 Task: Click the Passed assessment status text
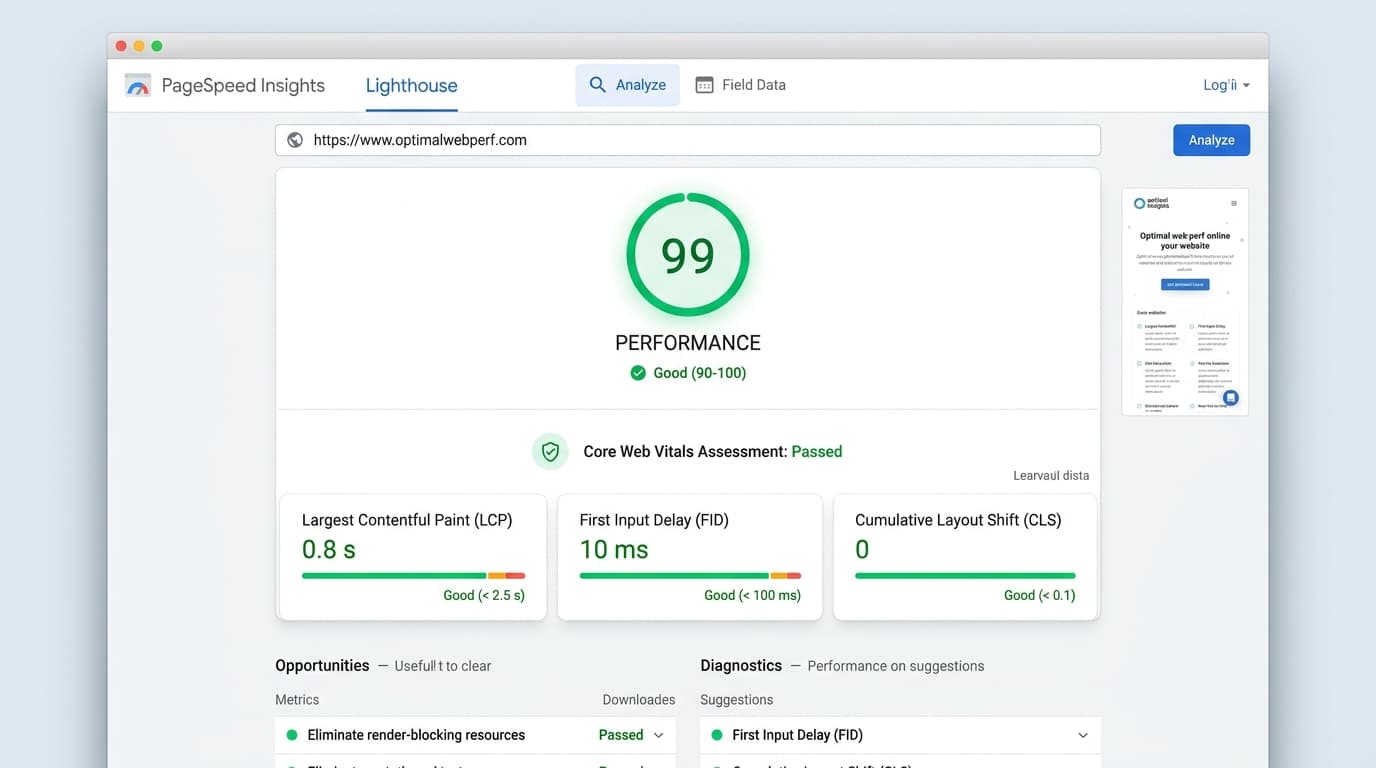(x=817, y=452)
